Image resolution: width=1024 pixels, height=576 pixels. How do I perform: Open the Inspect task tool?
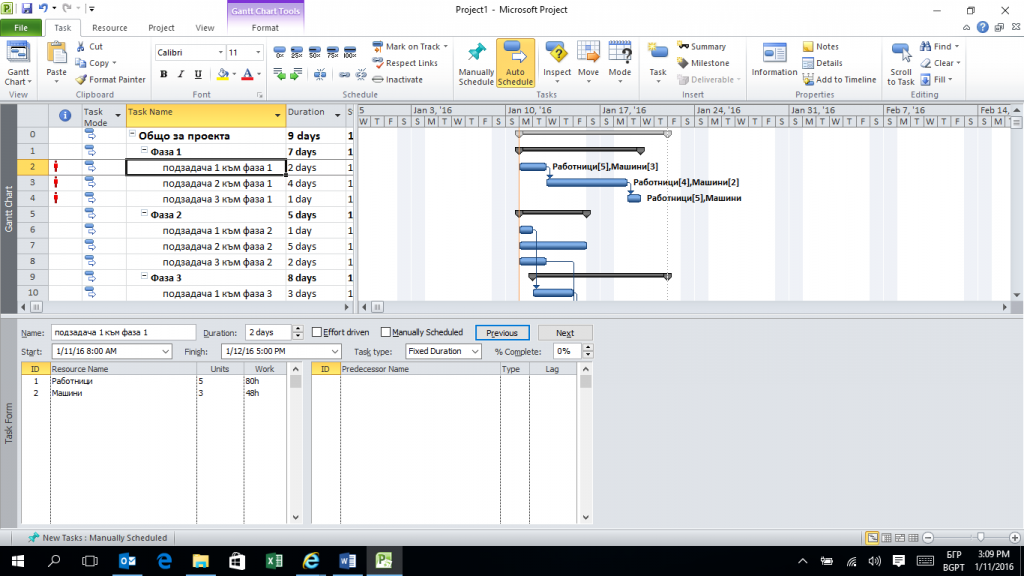[x=557, y=54]
